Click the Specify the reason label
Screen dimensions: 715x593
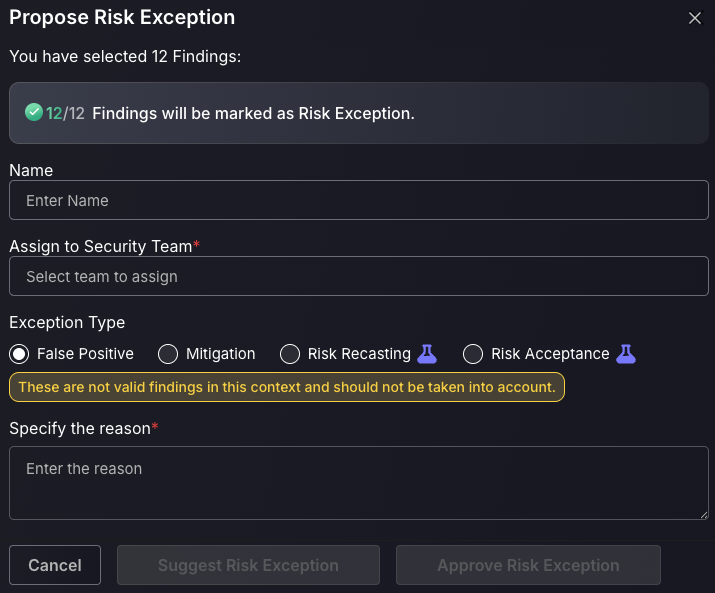tap(80, 428)
